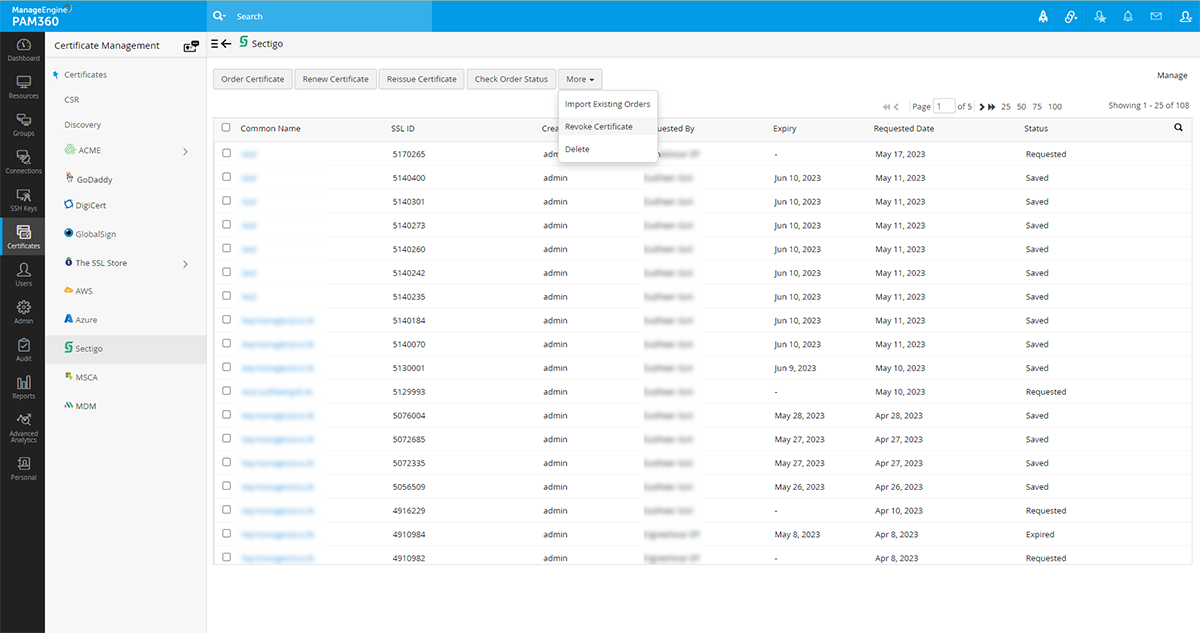Go to the Audit section icon
The height and width of the screenshot is (633, 1200).
coord(23,350)
